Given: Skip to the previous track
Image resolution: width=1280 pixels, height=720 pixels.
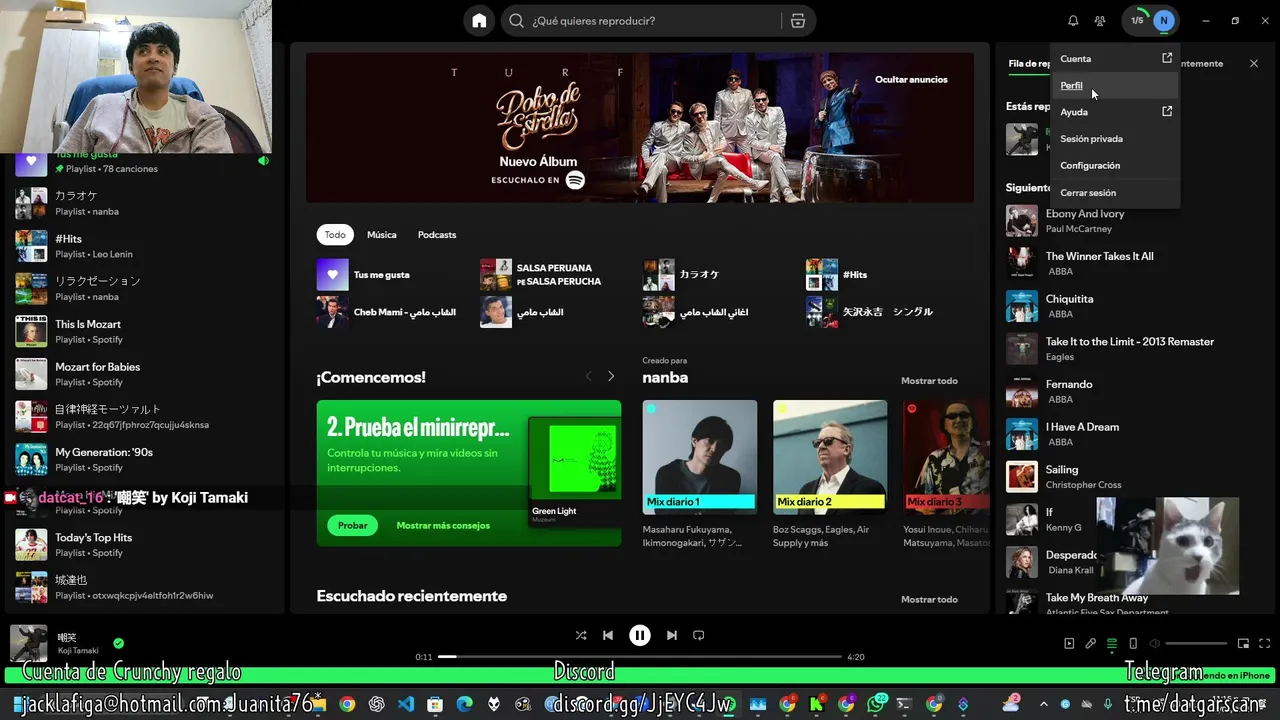Looking at the screenshot, I should (x=608, y=635).
